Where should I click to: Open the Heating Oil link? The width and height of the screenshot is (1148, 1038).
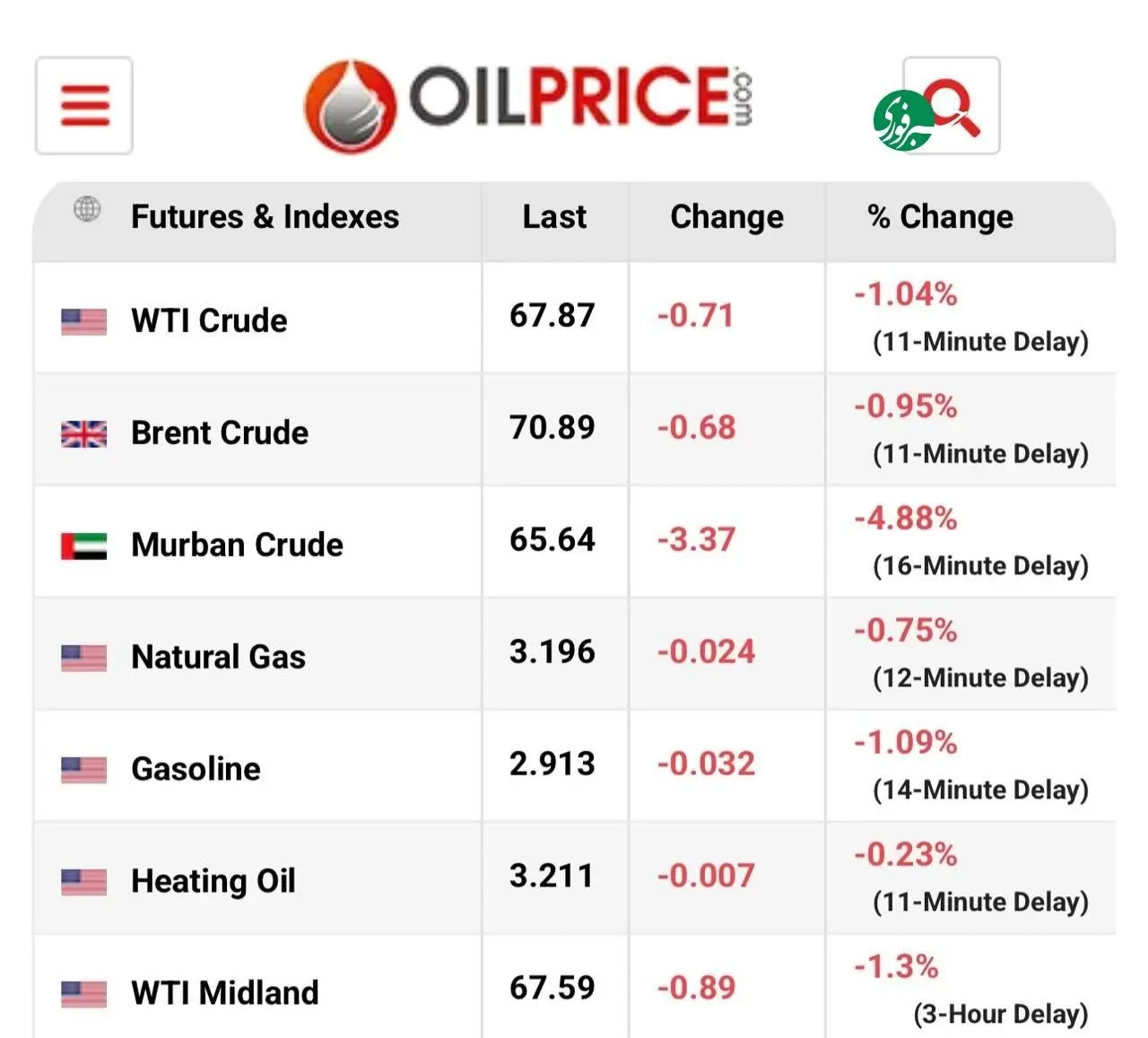(213, 881)
